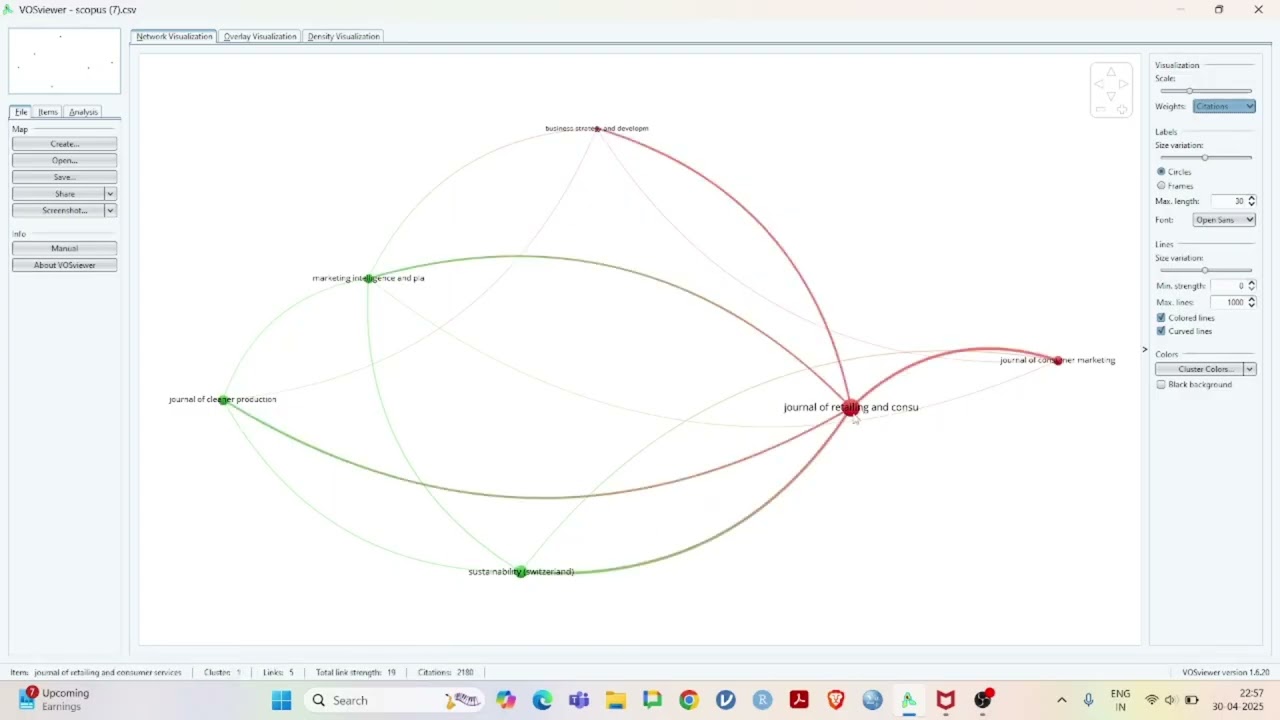
Task: Select the journal of cleaner production node
Action: pyautogui.click(x=224, y=400)
